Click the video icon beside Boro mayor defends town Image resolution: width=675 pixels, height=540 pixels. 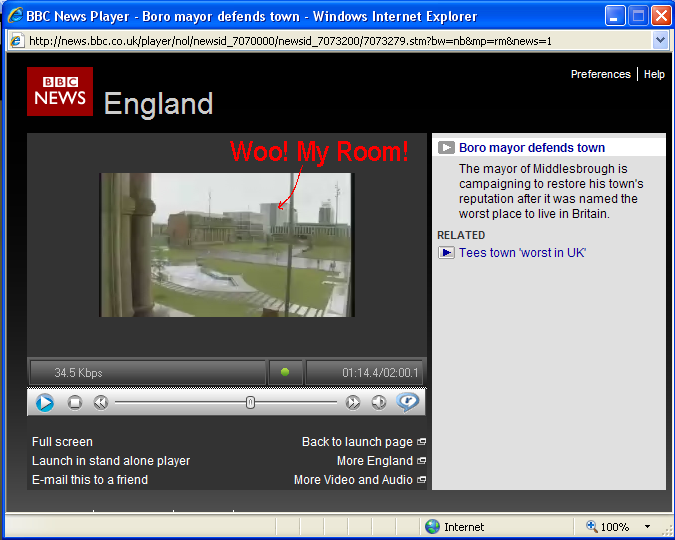[x=446, y=148]
